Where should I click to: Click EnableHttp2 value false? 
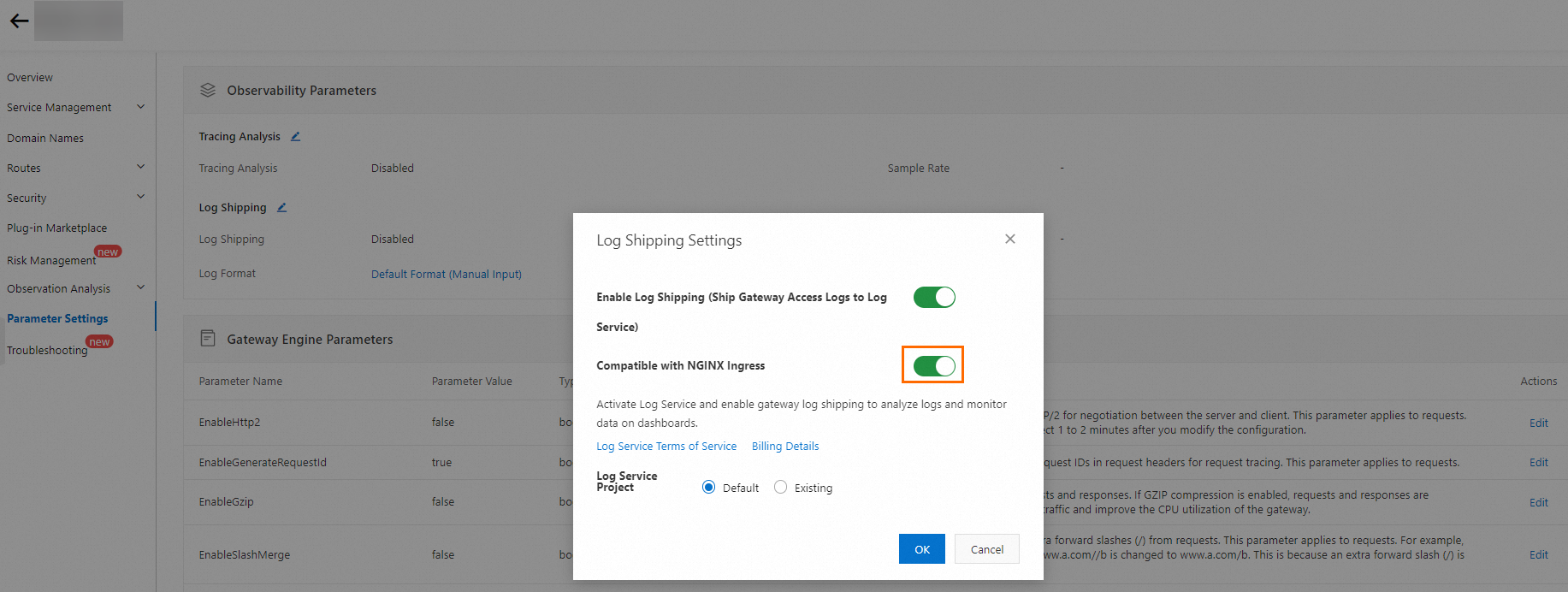pyautogui.click(x=443, y=423)
